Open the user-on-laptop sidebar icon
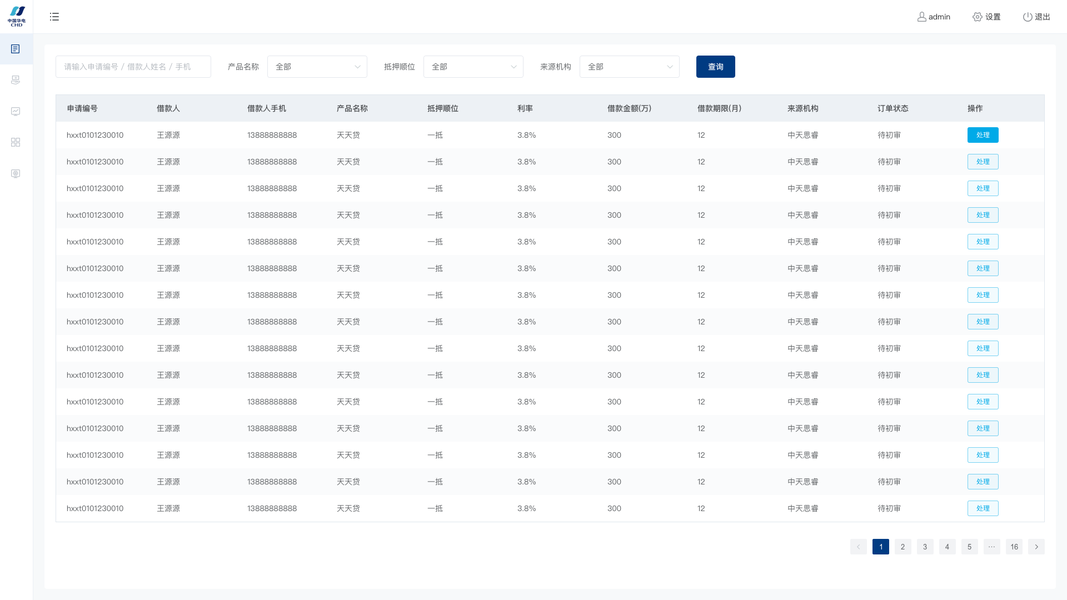 [16, 80]
